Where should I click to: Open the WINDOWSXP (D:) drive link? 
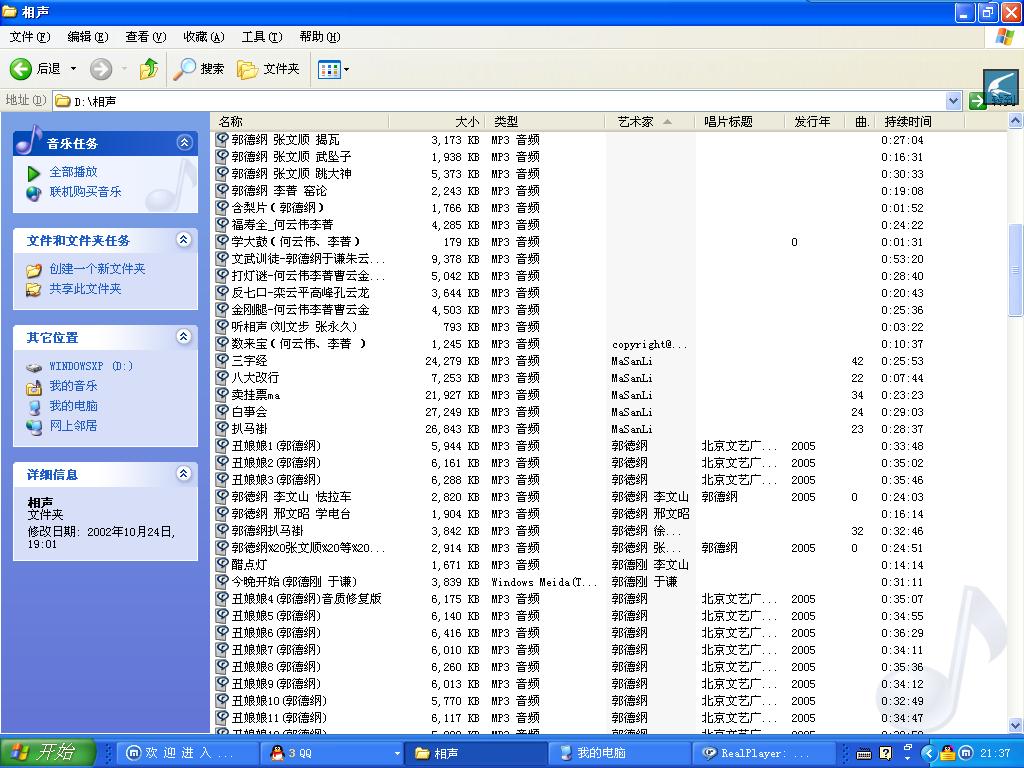(x=91, y=366)
